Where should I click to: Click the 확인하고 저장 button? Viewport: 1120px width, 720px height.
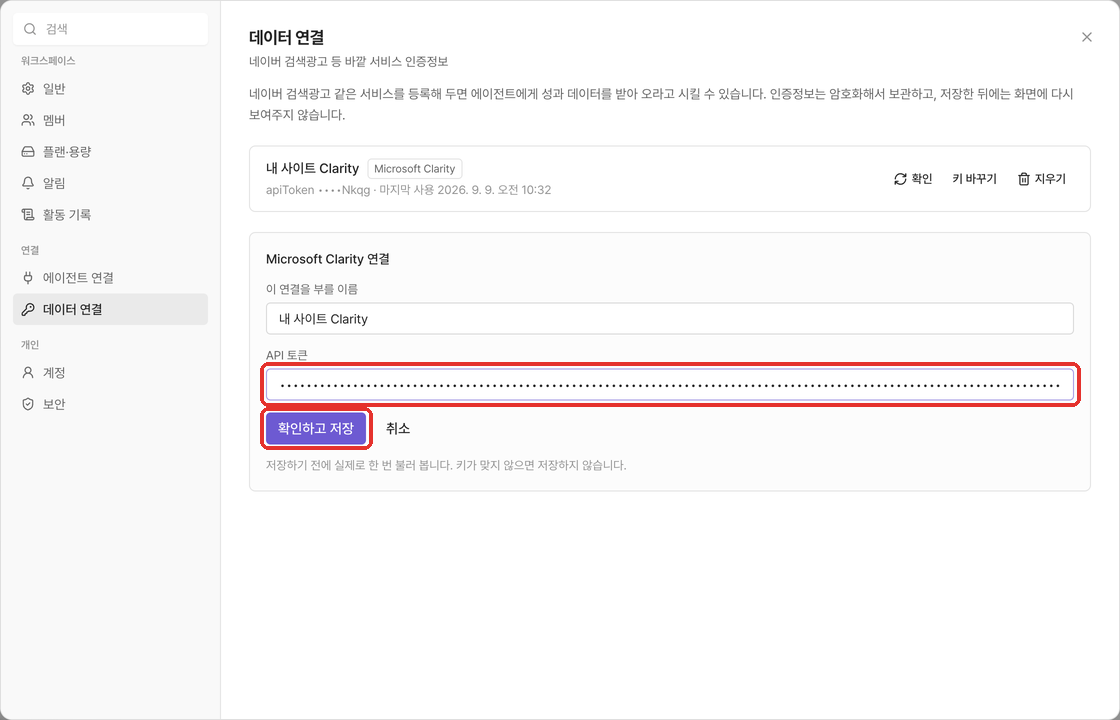click(316, 429)
